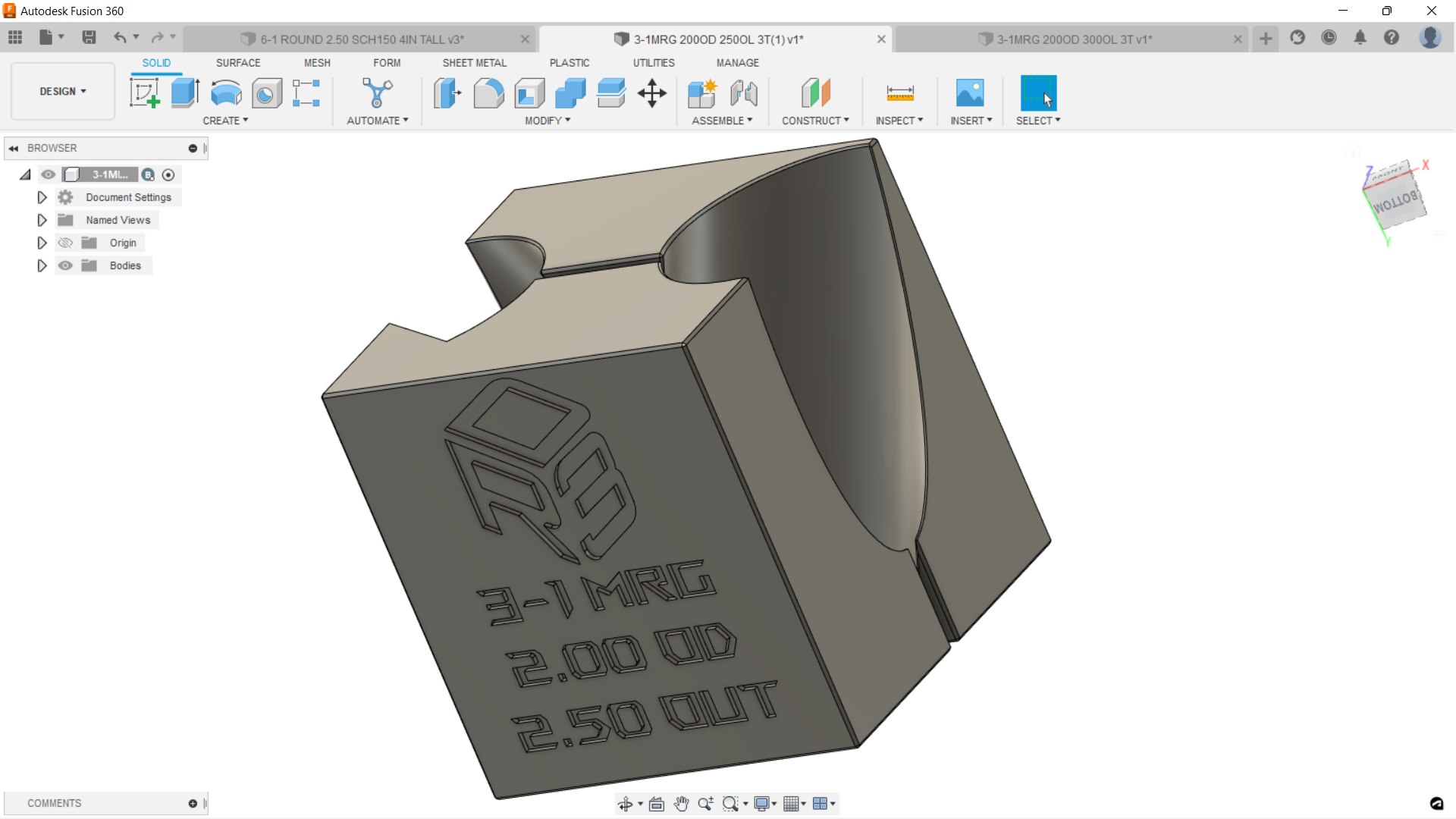The height and width of the screenshot is (819, 1456).
Task: Select the Extrude tool
Action: pos(185,93)
